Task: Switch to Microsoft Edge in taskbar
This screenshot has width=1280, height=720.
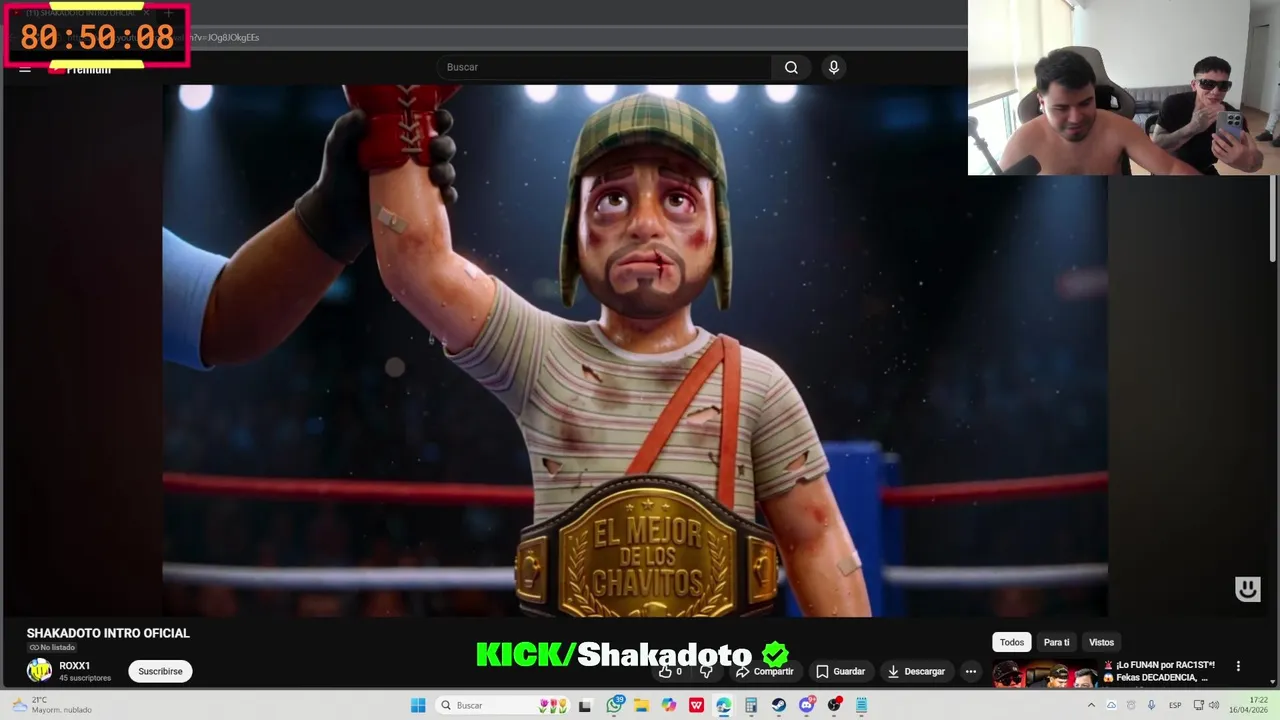Action: coord(723,705)
